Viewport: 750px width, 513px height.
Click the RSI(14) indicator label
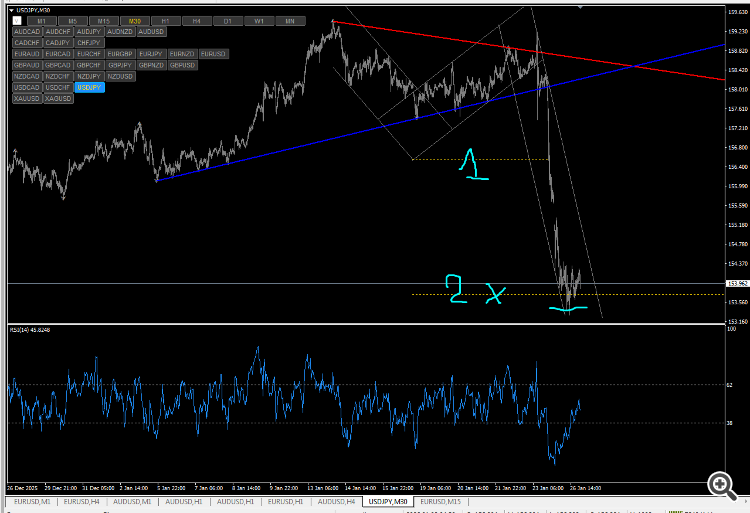point(30,330)
